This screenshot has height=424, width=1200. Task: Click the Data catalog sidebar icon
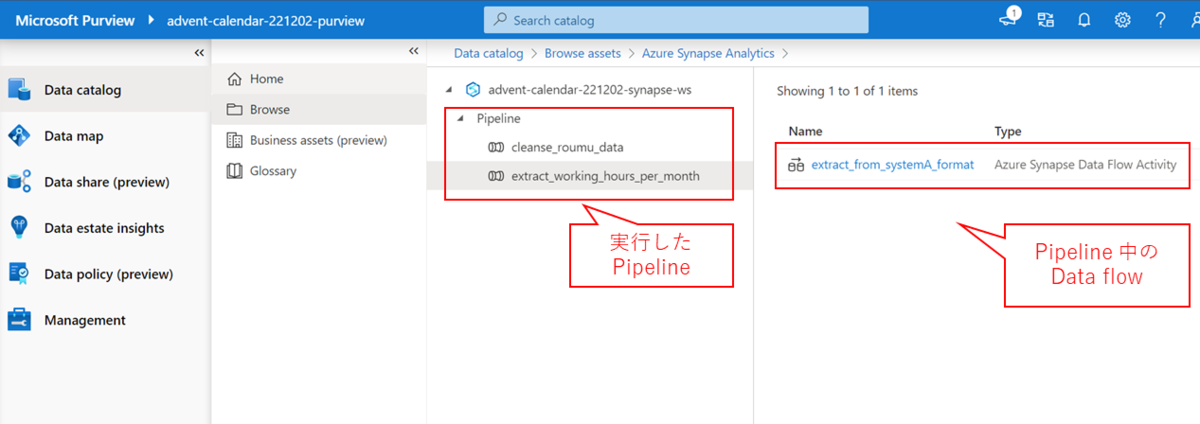[x=20, y=90]
